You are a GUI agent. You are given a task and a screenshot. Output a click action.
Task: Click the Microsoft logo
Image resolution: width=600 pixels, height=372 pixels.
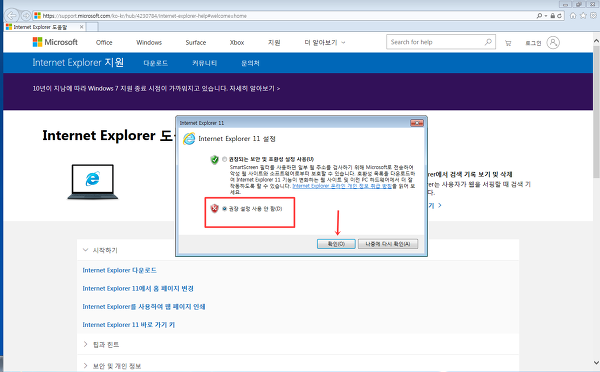[x=55, y=42]
